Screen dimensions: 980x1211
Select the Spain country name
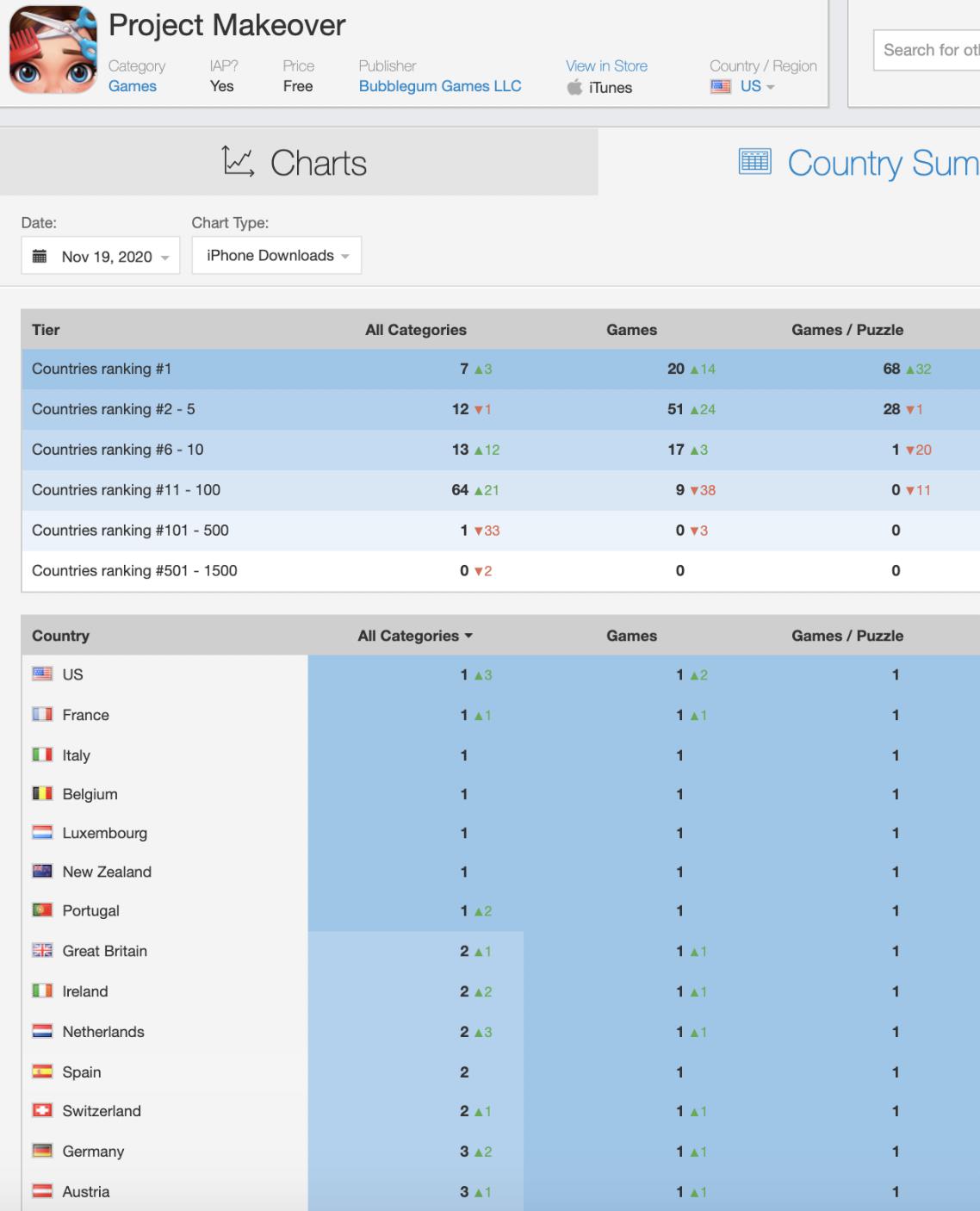click(x=82, y=1072)
